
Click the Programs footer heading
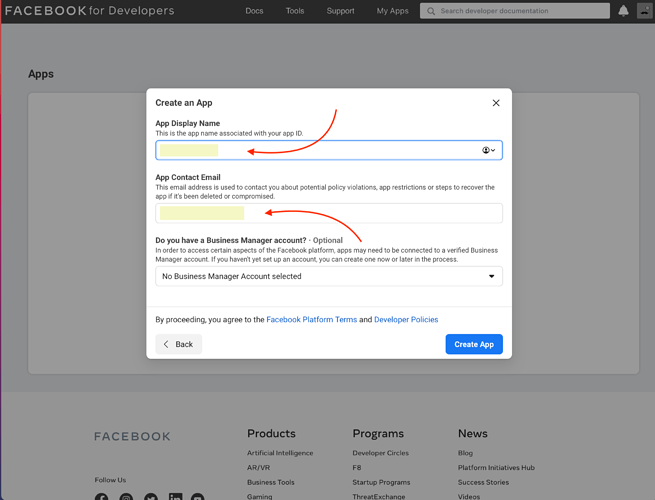378,434
